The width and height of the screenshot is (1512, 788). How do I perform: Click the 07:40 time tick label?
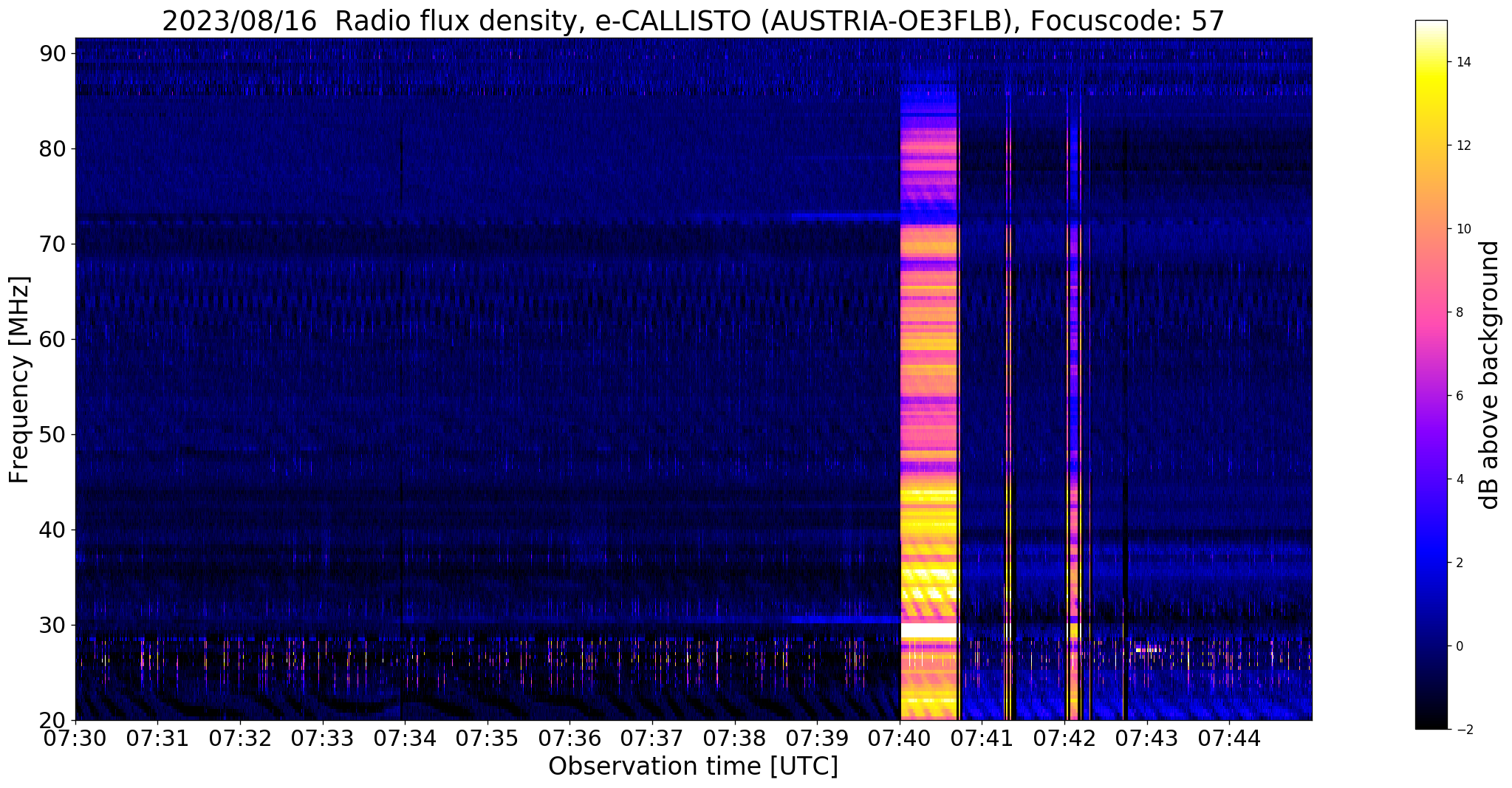pyautogui.click(x=900, y=738)
